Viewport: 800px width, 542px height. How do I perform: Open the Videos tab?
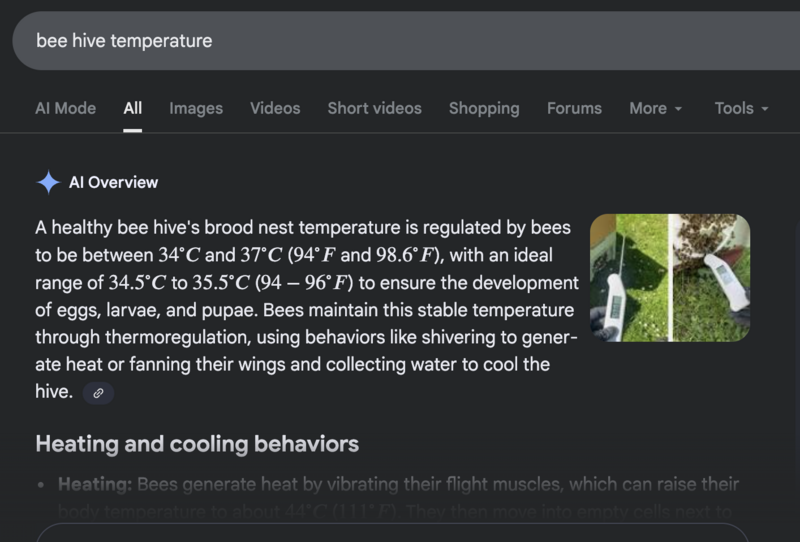[275, 108]
